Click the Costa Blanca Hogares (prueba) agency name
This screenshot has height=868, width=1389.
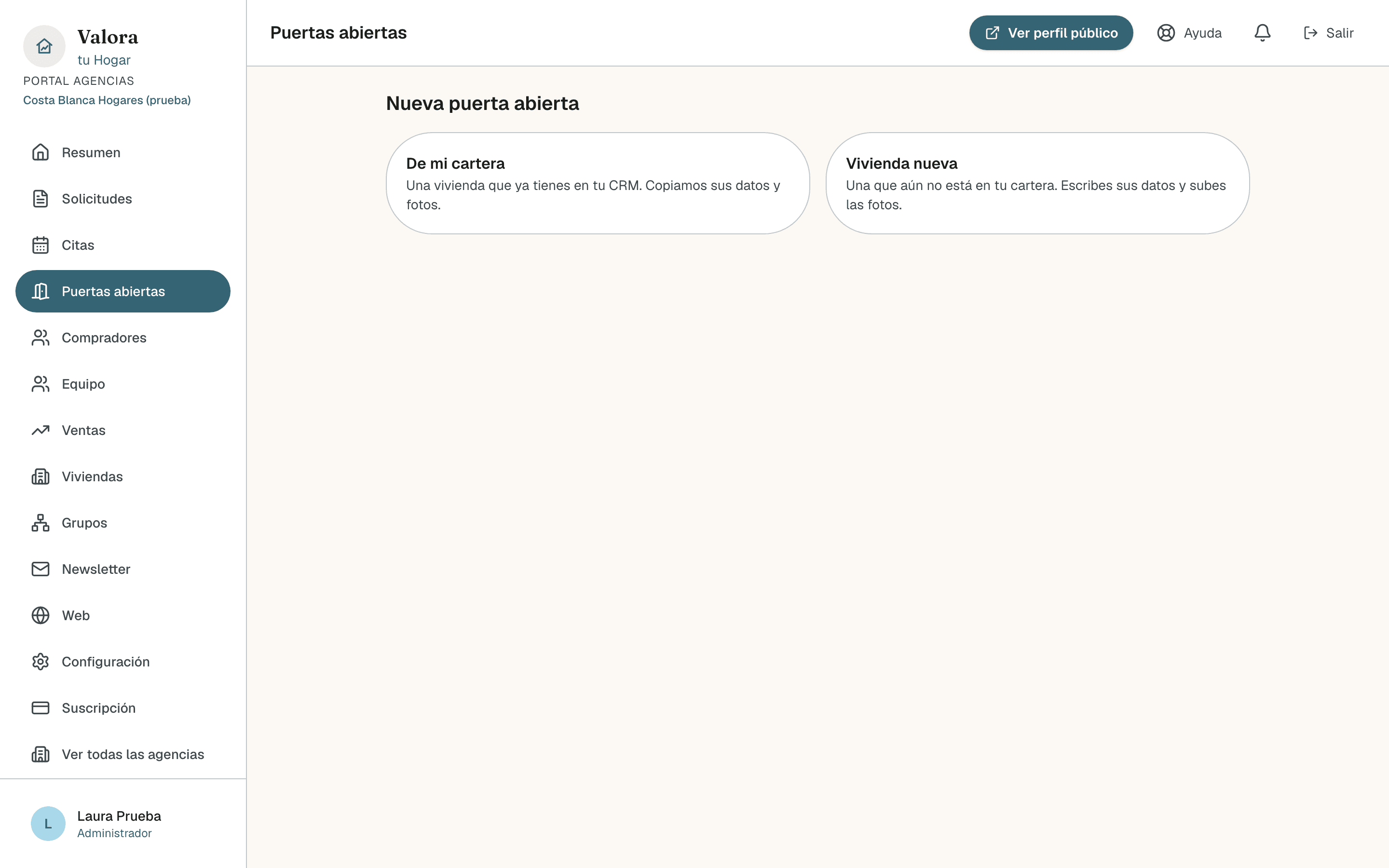107,100
